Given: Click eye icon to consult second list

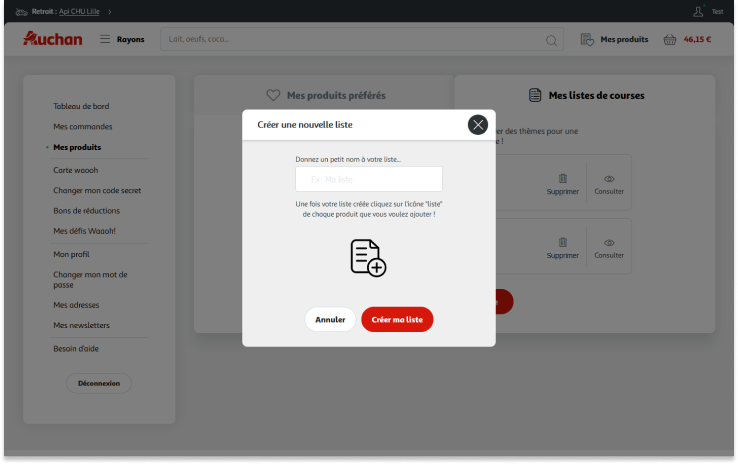Looking at the screenshot, I should [609, 242].
